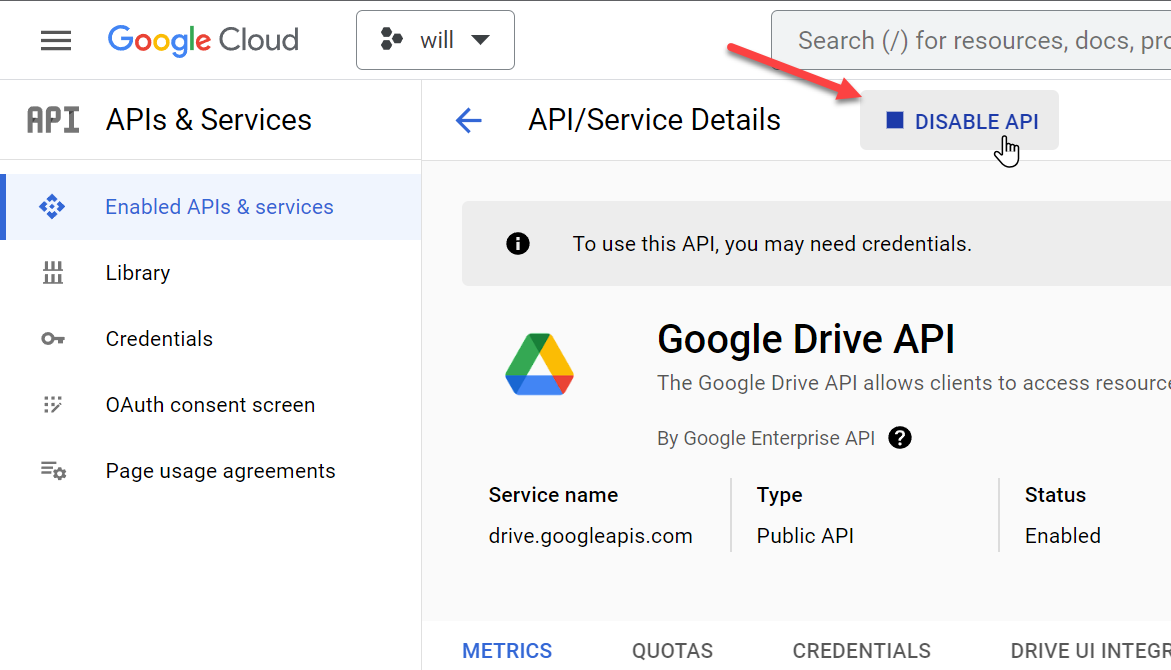1171x670 pixels.
Task: Click the DISABLE API button
Action: (x=959, y=121)
